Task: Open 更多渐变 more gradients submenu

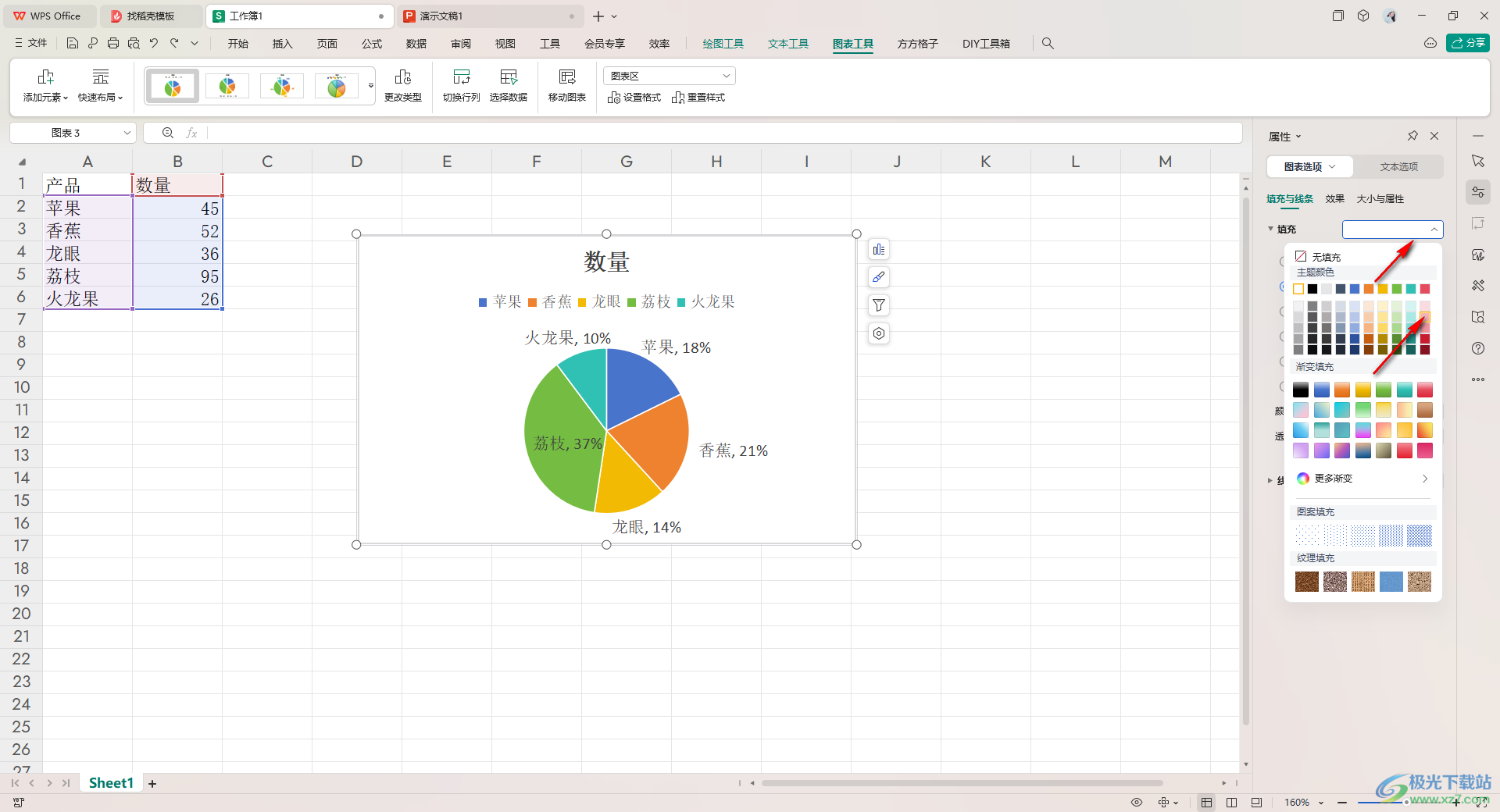Action: (x=1362, y=479)
